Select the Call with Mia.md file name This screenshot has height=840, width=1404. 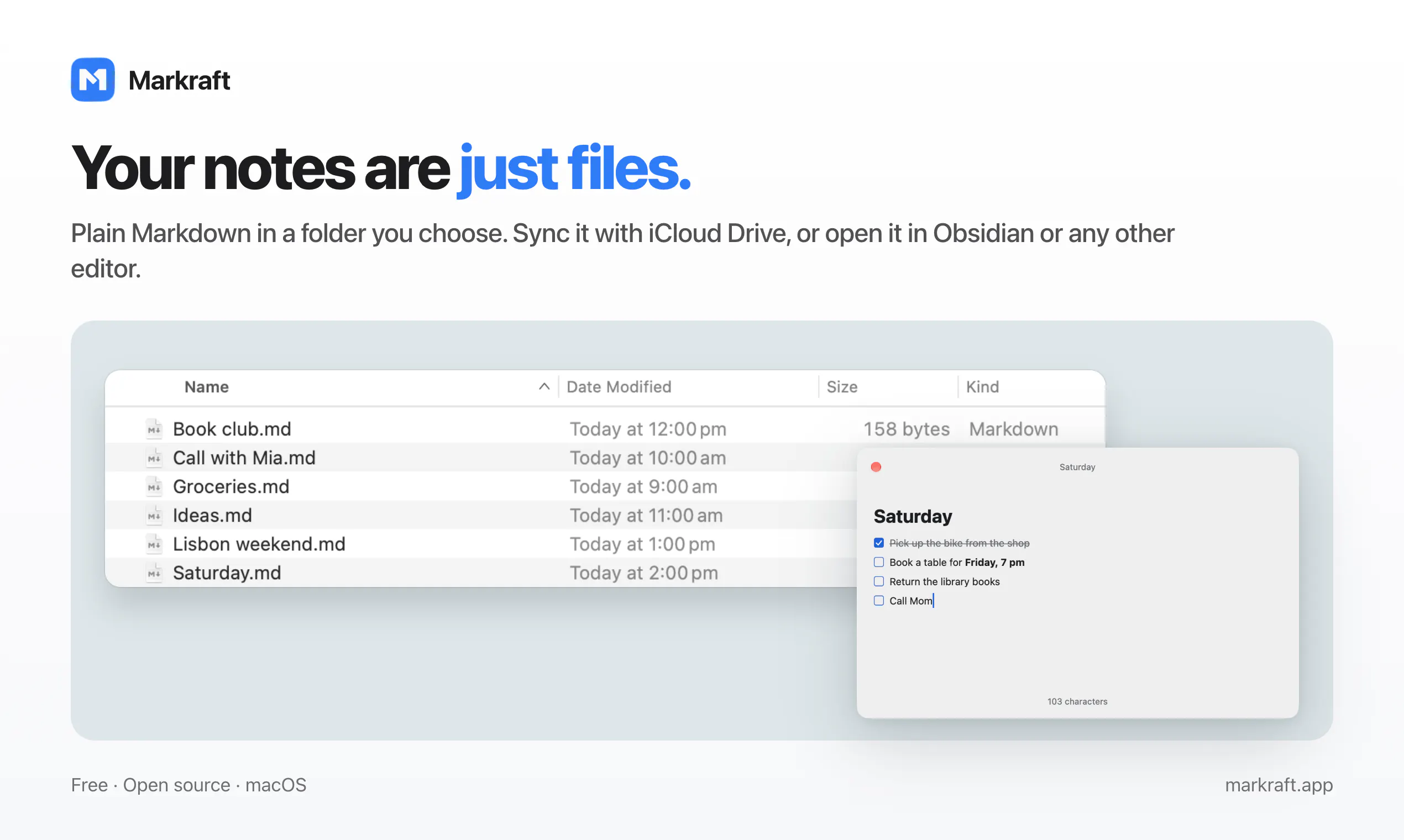[x=244, y=458]
